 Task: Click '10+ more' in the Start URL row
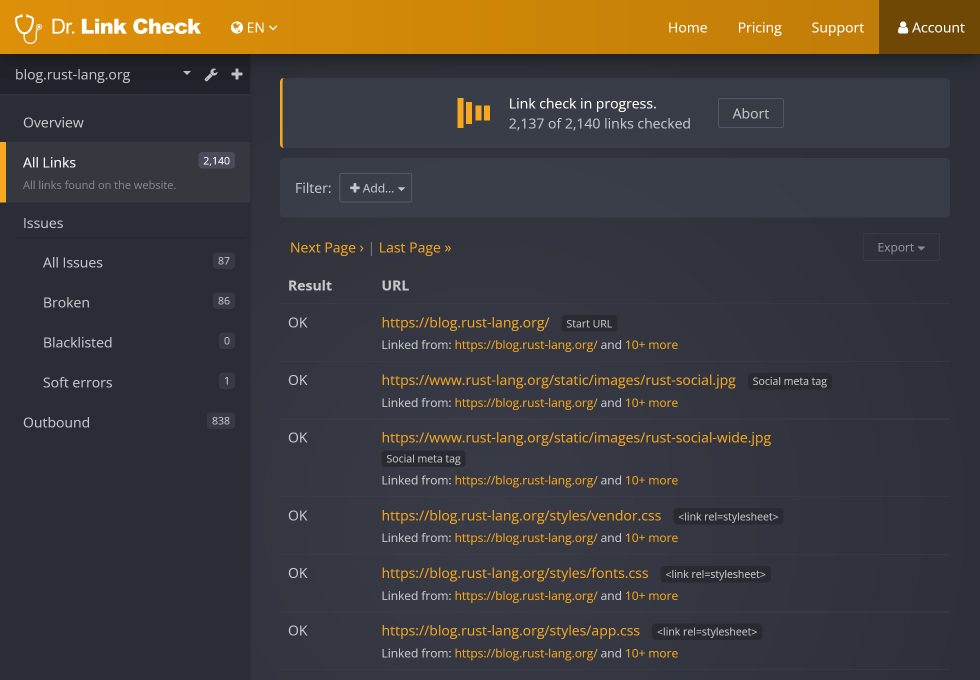tap(651, 345)
